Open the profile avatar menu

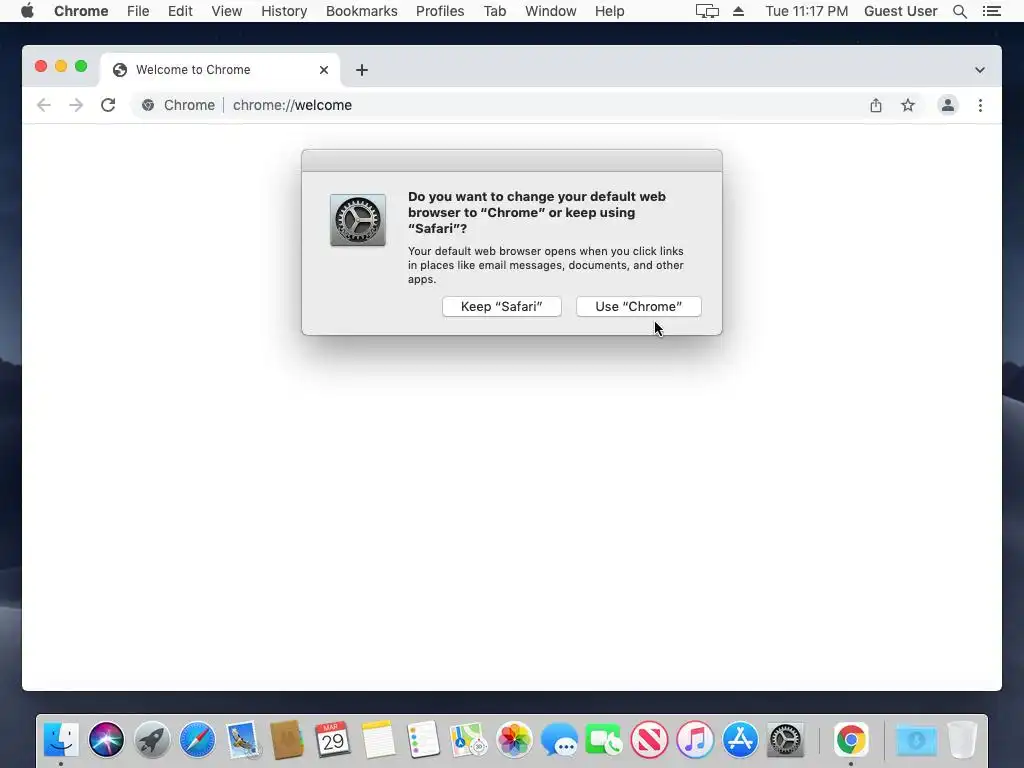(948, 105)
